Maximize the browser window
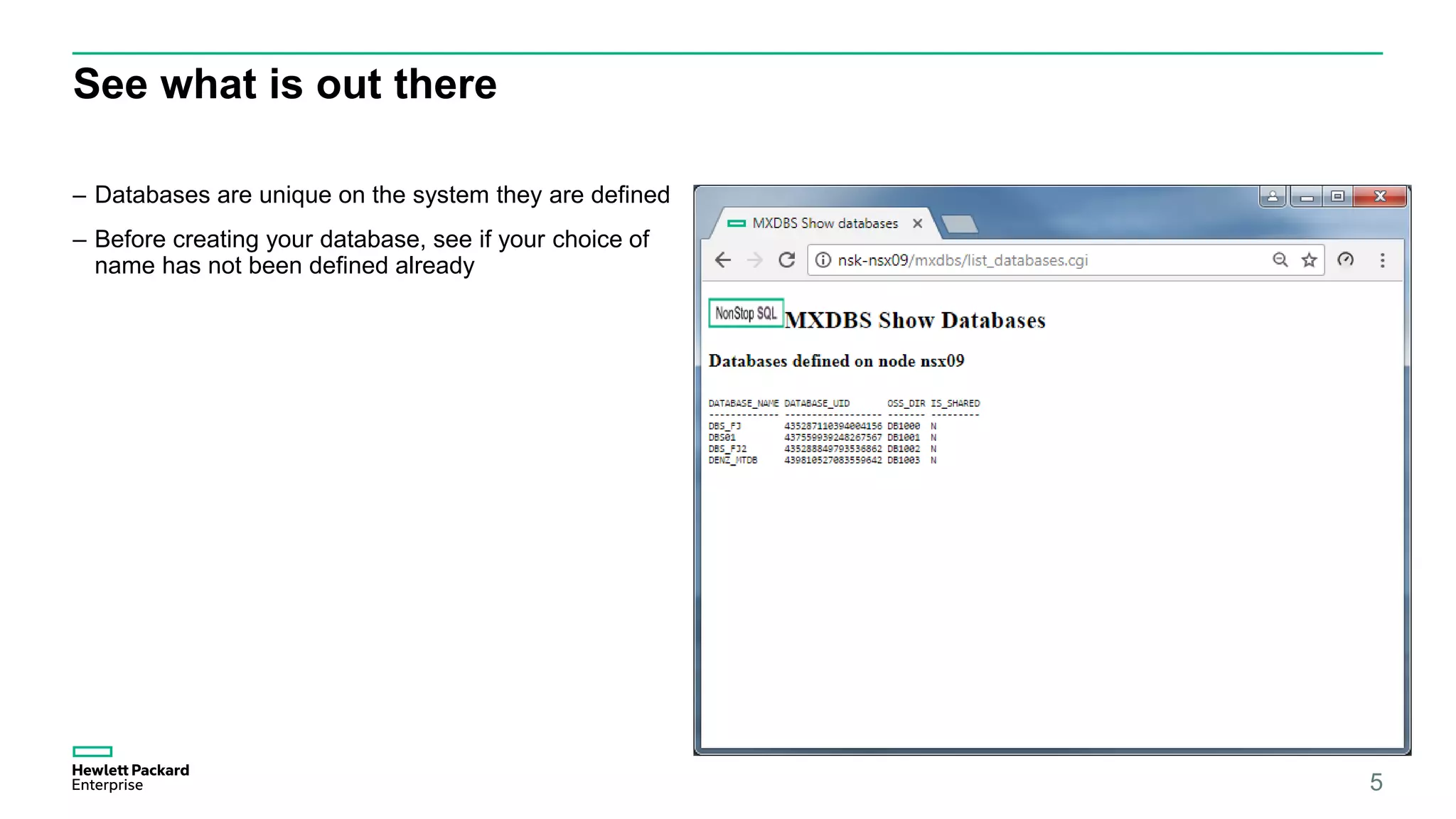This screenshot has height=819, width=1456. 1338,196
